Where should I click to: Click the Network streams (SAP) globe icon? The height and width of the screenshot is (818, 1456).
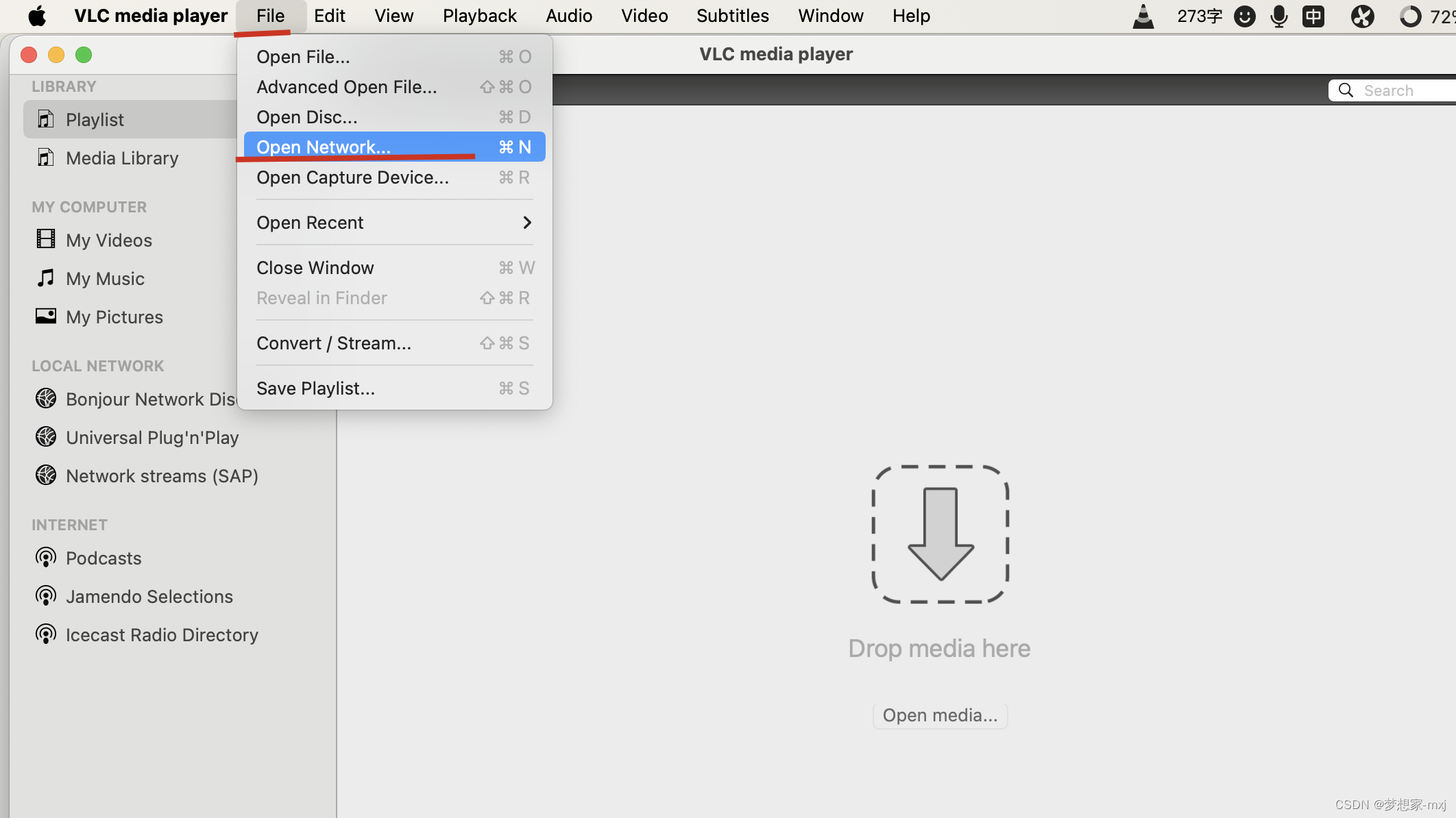point(46,475)
